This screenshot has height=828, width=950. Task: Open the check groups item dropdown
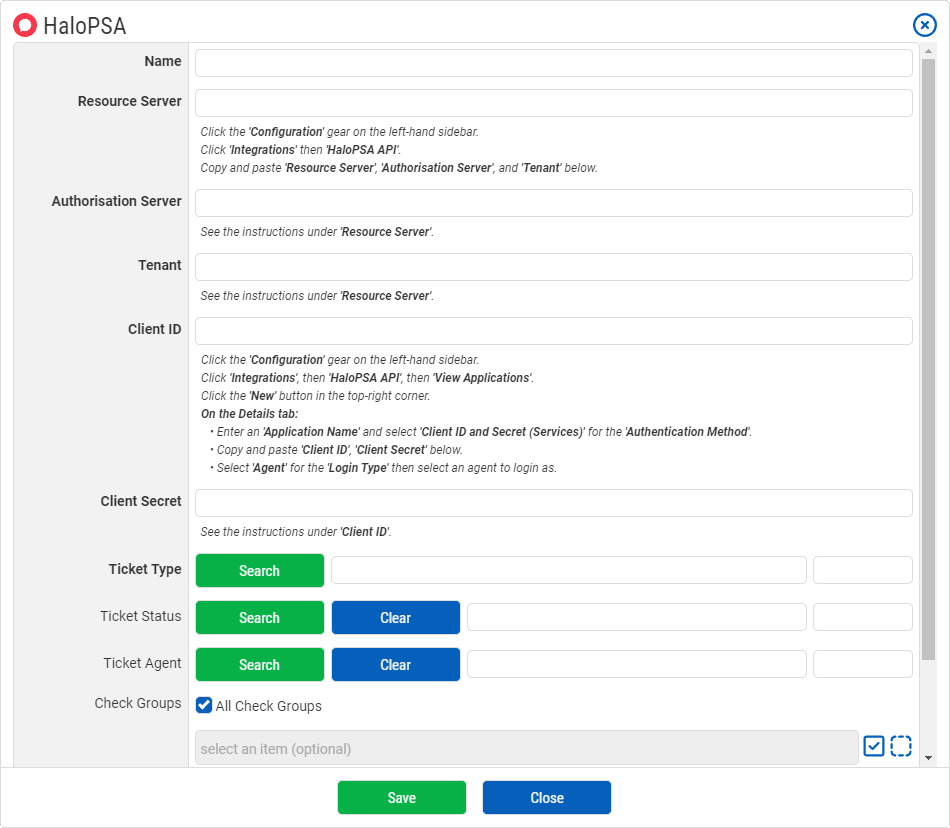(526, 748)
